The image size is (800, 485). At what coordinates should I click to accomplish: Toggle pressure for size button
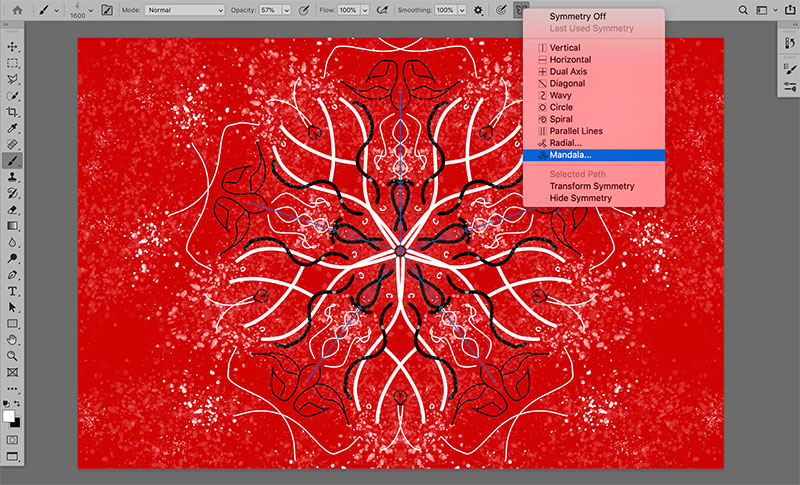coord(501,10)
